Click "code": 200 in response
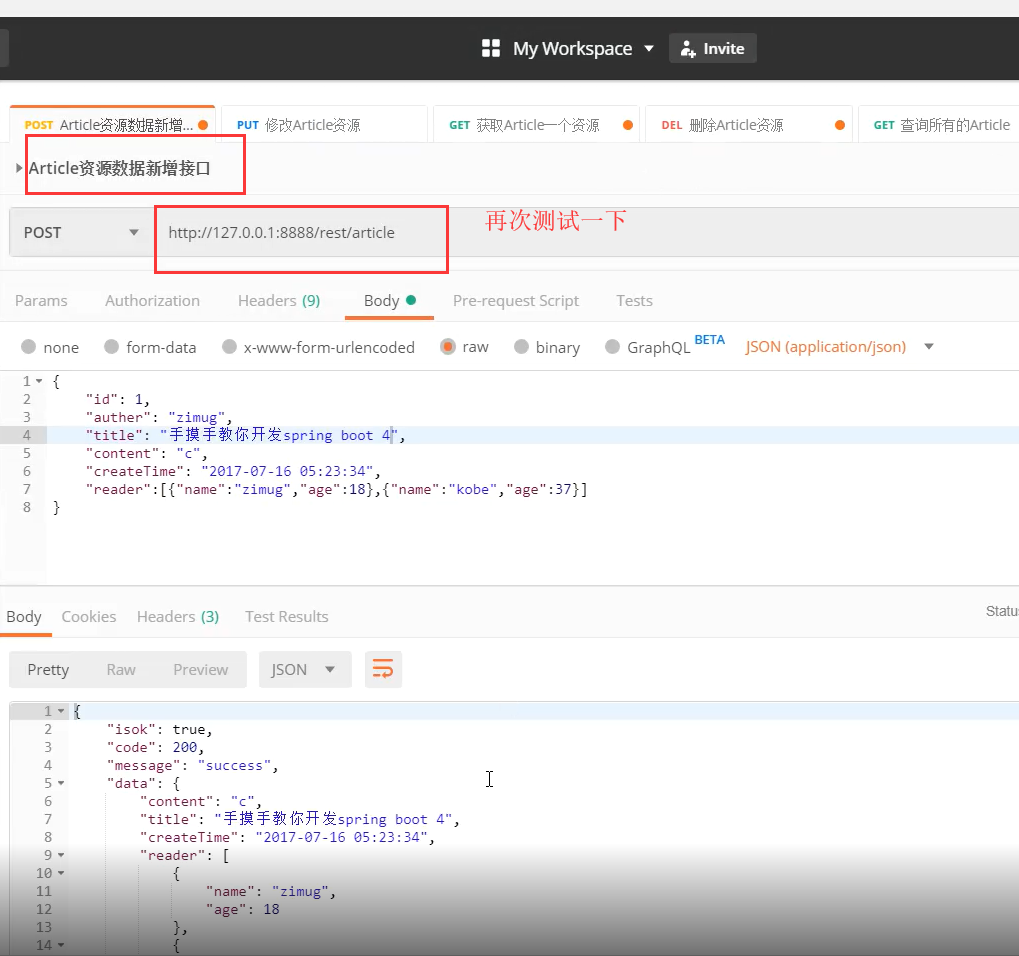The height and width of the screenshot is (956, 1019). [x=155, y=747]
